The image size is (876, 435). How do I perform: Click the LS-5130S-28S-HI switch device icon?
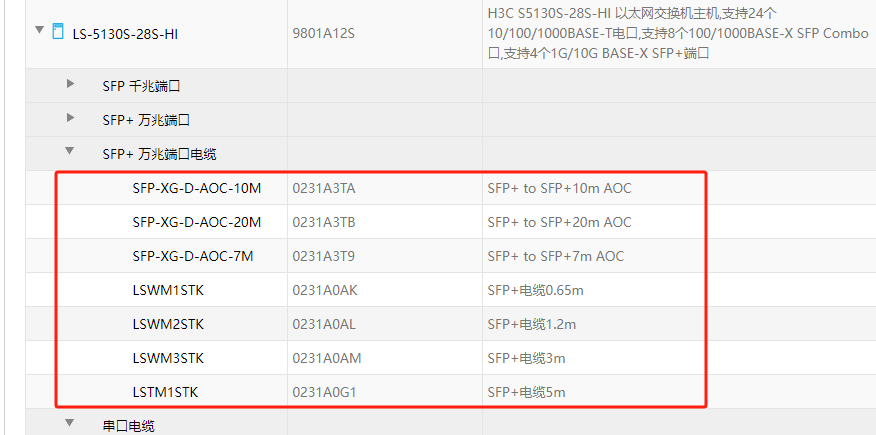point(57,32)
